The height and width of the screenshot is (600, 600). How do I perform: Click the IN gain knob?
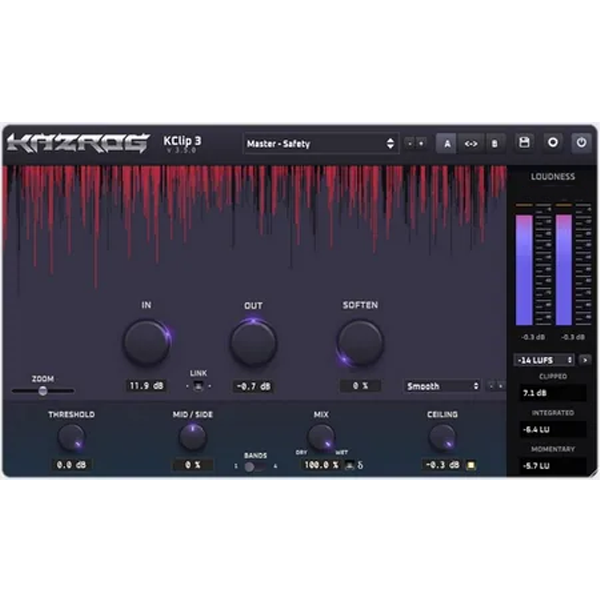coord(146,343)
